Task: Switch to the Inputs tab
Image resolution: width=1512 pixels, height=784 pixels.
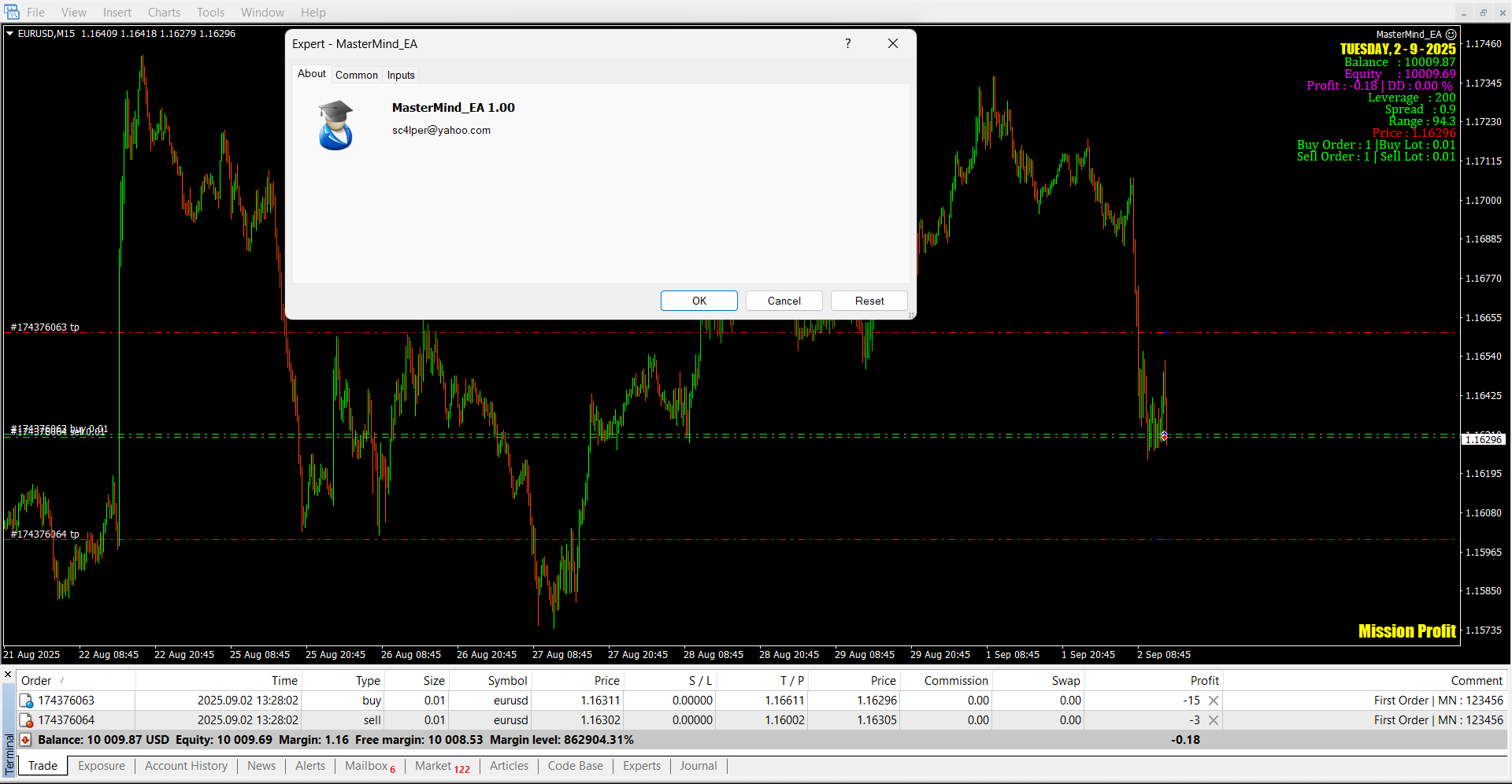Action: click(401, 75)
